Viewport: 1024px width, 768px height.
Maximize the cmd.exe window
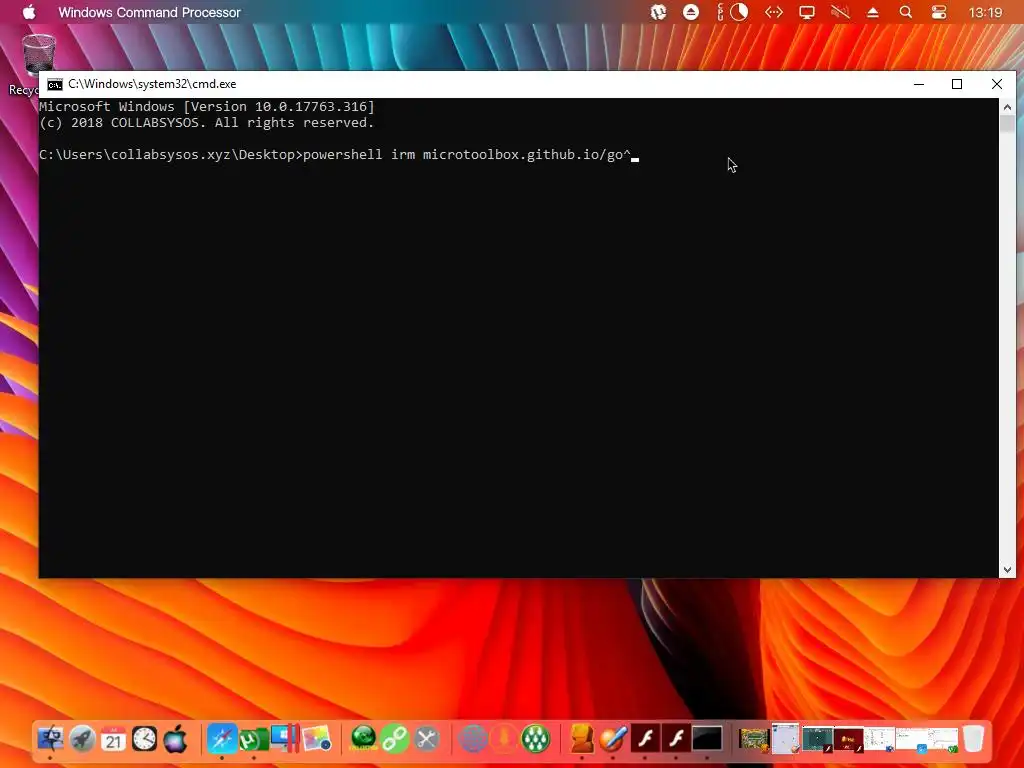pyautogui.click(x=957, y=84)
